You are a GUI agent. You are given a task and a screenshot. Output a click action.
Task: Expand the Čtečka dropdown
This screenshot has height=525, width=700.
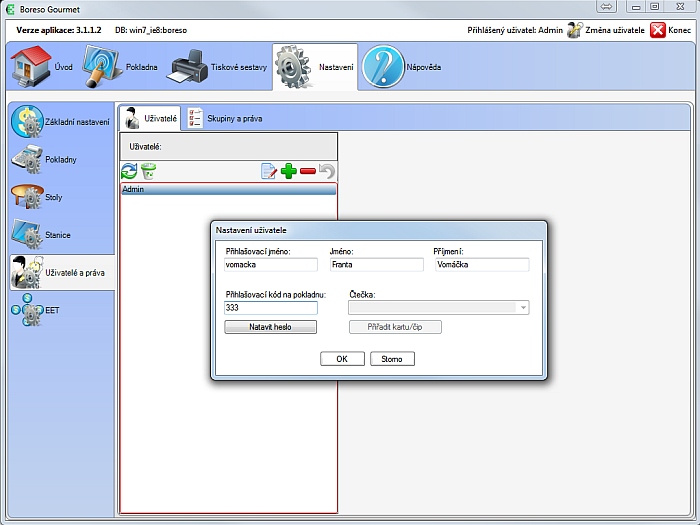click(x=523, y=308)
